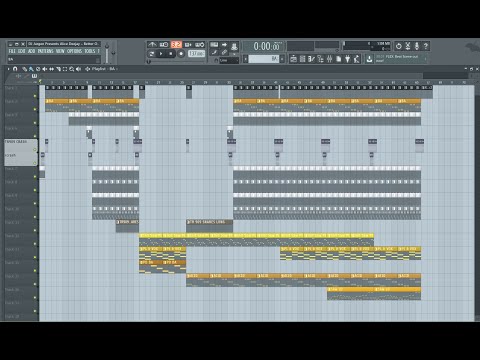Adjust the master pitch slider
Image resolution: width=480 pixels, height=360 pixels.
113,53
